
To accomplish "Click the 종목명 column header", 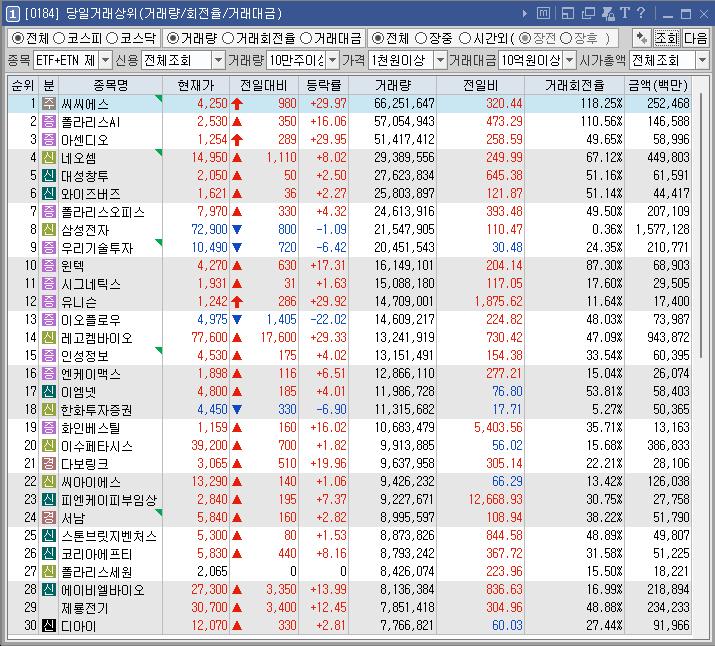I will (x=110, y=85).
